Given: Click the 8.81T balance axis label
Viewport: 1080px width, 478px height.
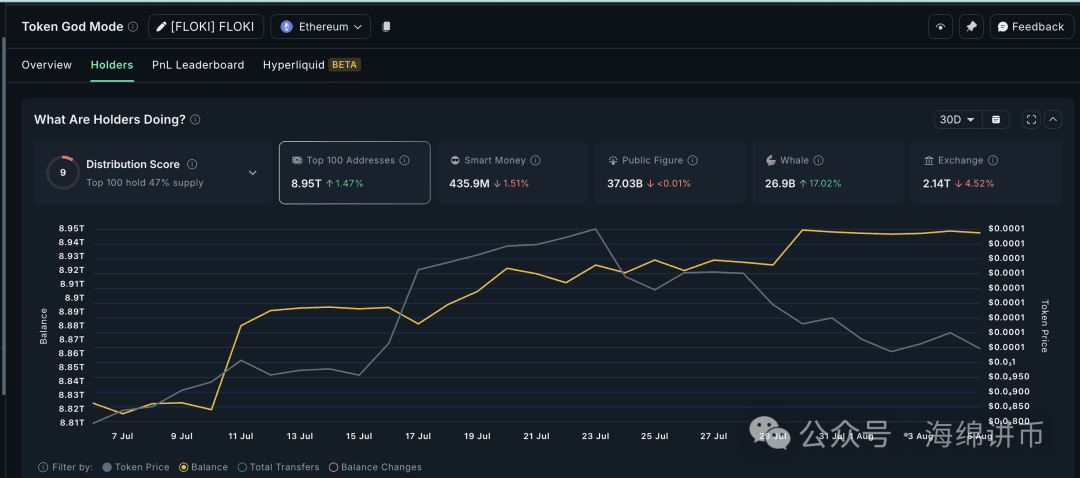Looking at the screenshot, I should coord(72,423).
